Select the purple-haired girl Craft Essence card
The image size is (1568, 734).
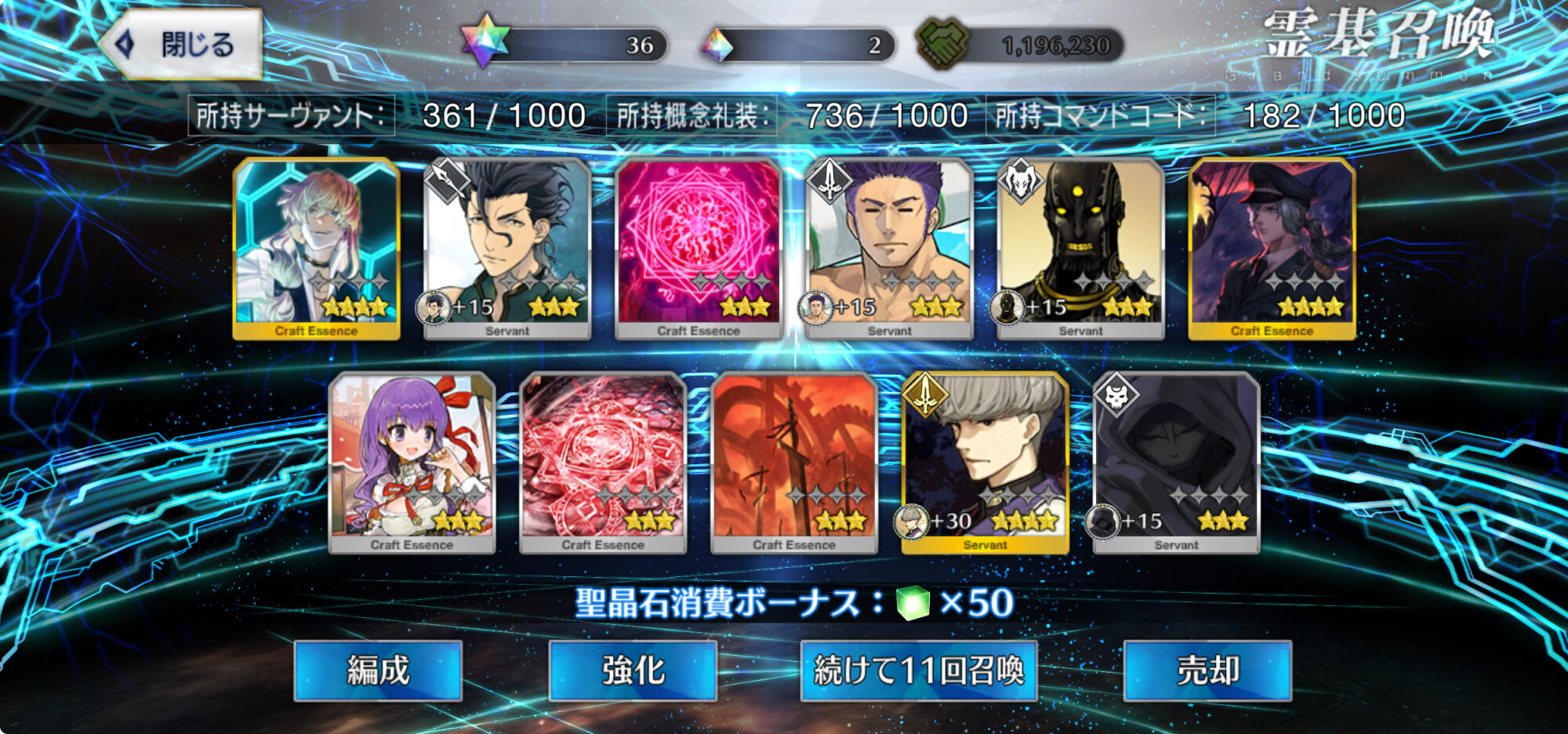click(412, 463)
